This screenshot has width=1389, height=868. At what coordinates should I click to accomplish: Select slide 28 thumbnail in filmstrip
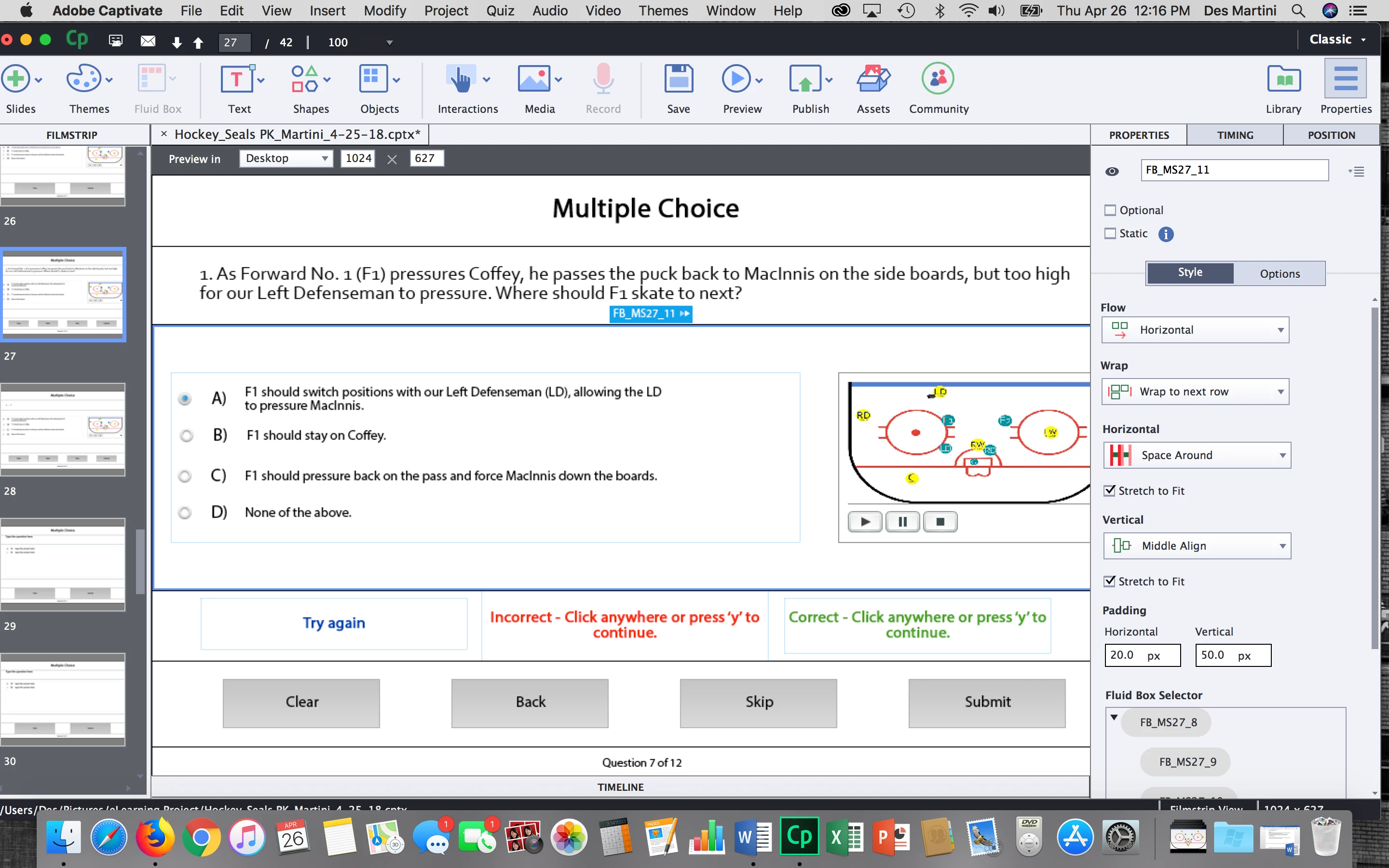63,429
